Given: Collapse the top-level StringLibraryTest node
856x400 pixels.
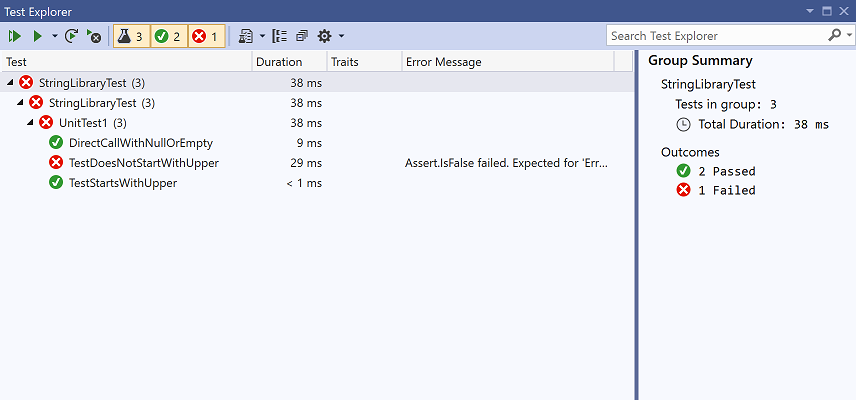Looking at the screenshot, I should [x=10, y=82].
